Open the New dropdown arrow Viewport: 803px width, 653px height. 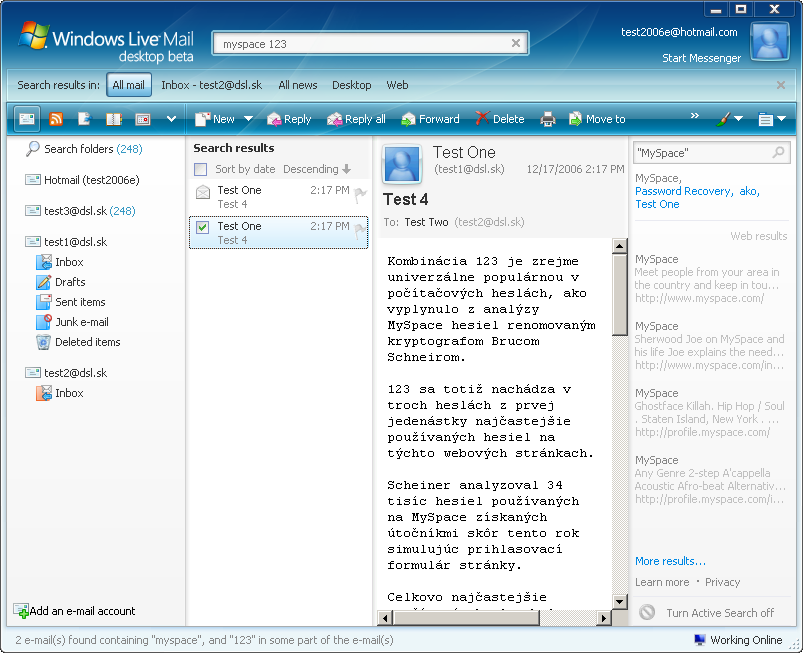pos(248,119)
